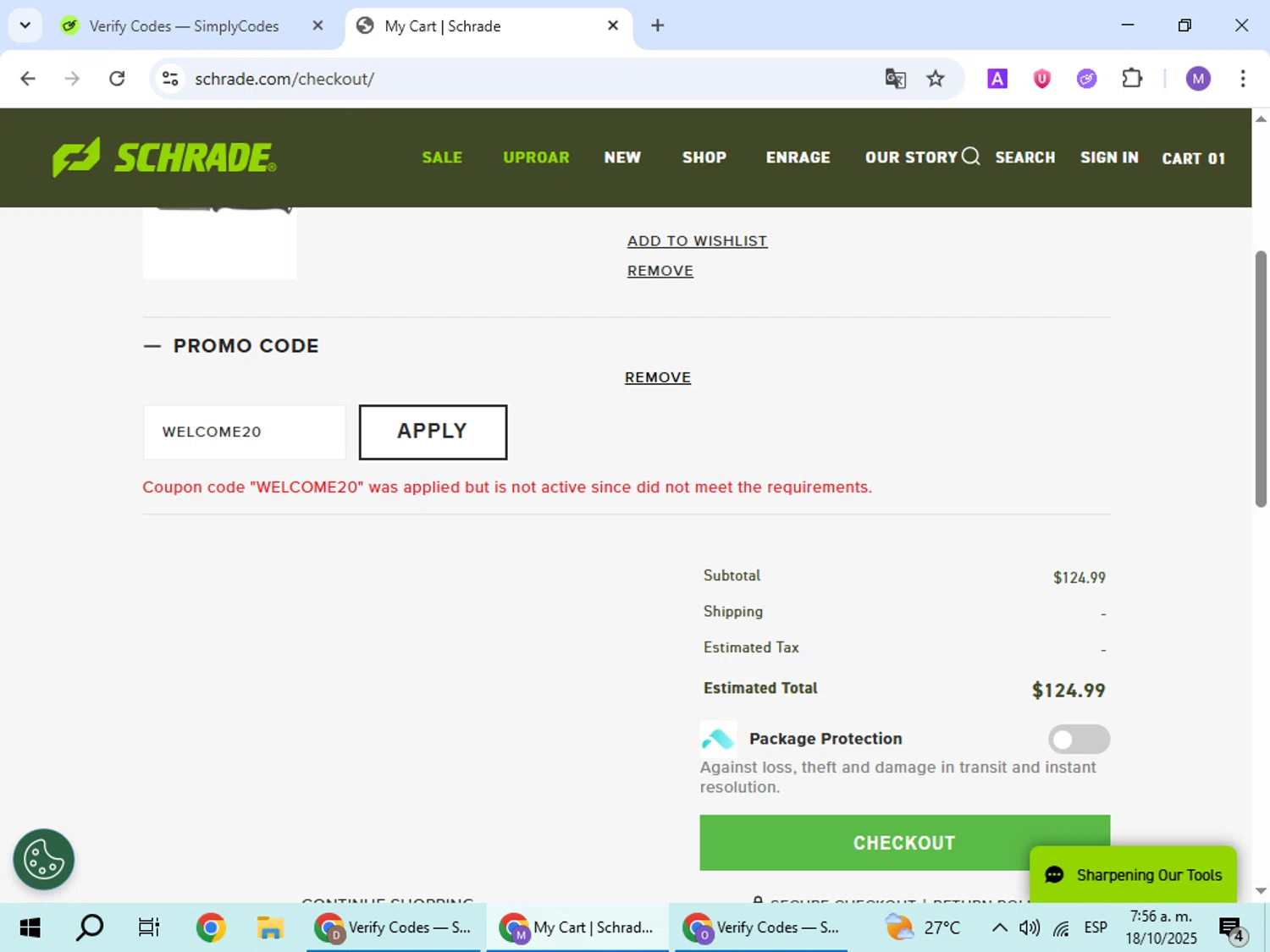
Task: View site information icon in address bar
Action: 170,79
